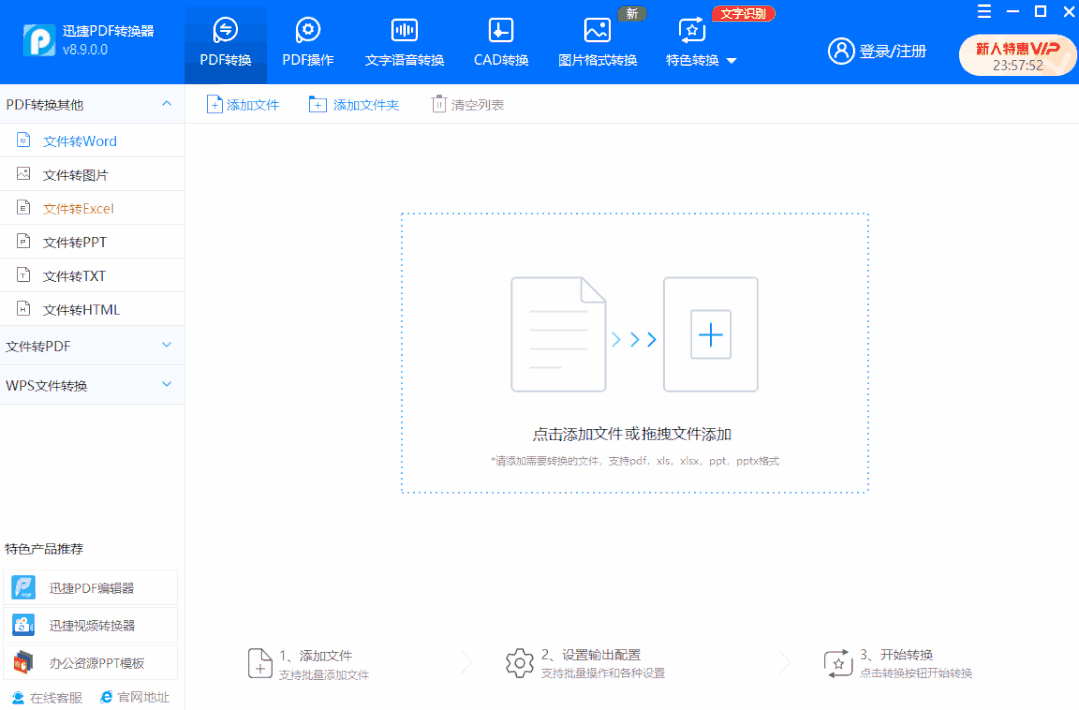
Task: Click the browser icon beside 官网地址
Action: click(106, 698)
